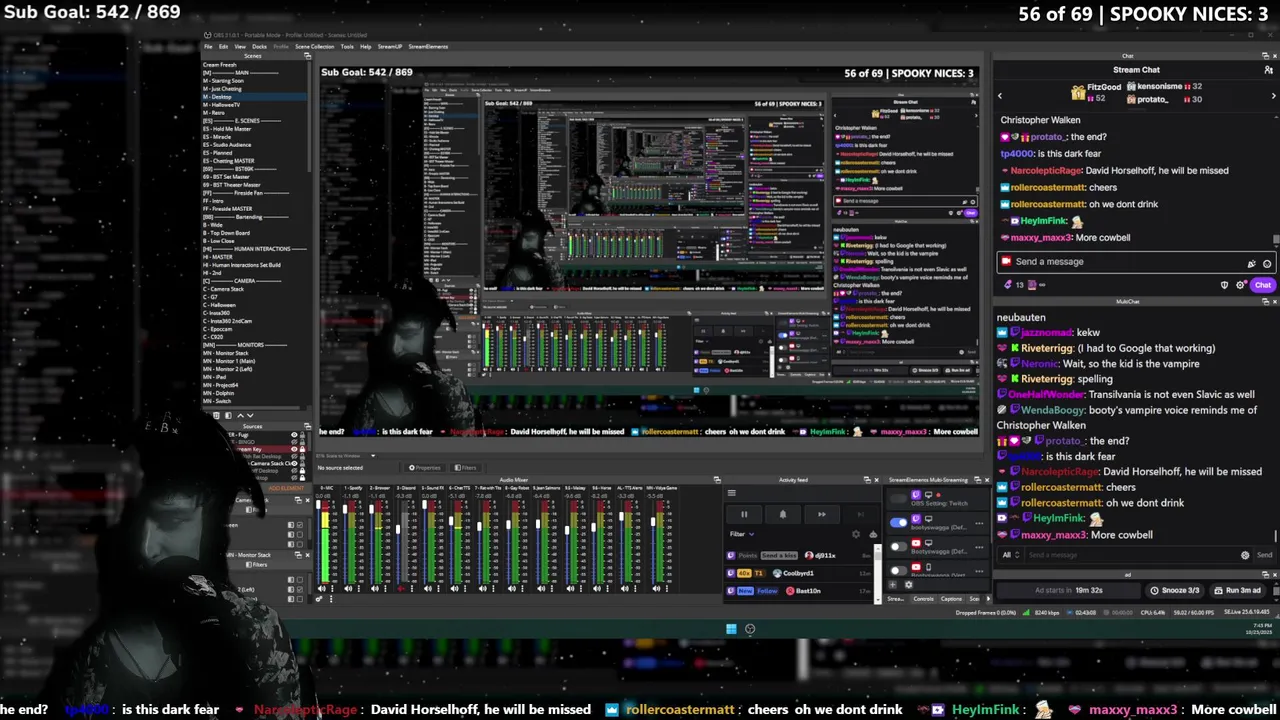
Task: Toggle visibility of Stream Key source
Action: pyautogui.click(x=294, y=449)
